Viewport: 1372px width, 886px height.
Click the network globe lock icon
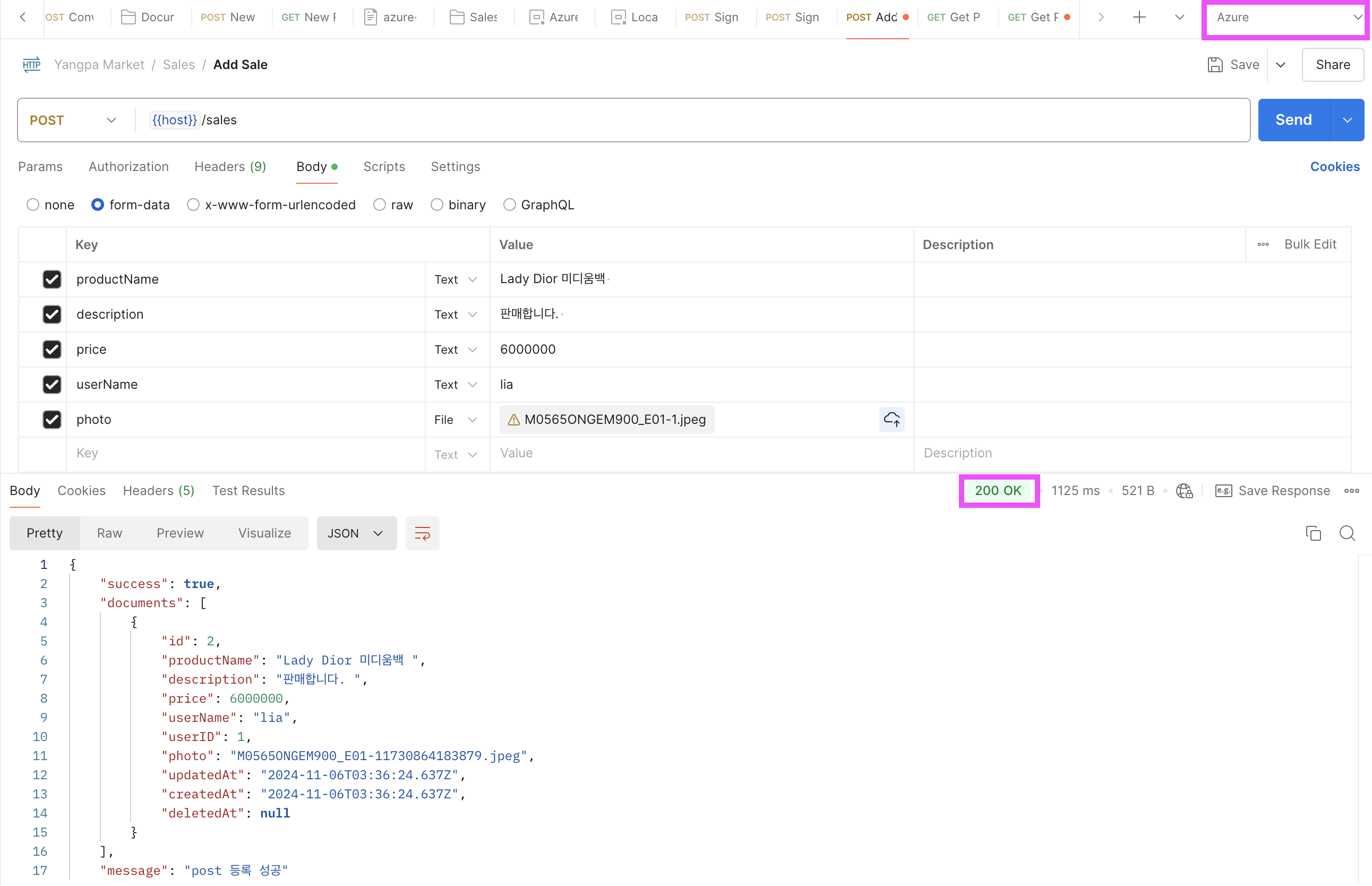click(x=1184, y=491)
